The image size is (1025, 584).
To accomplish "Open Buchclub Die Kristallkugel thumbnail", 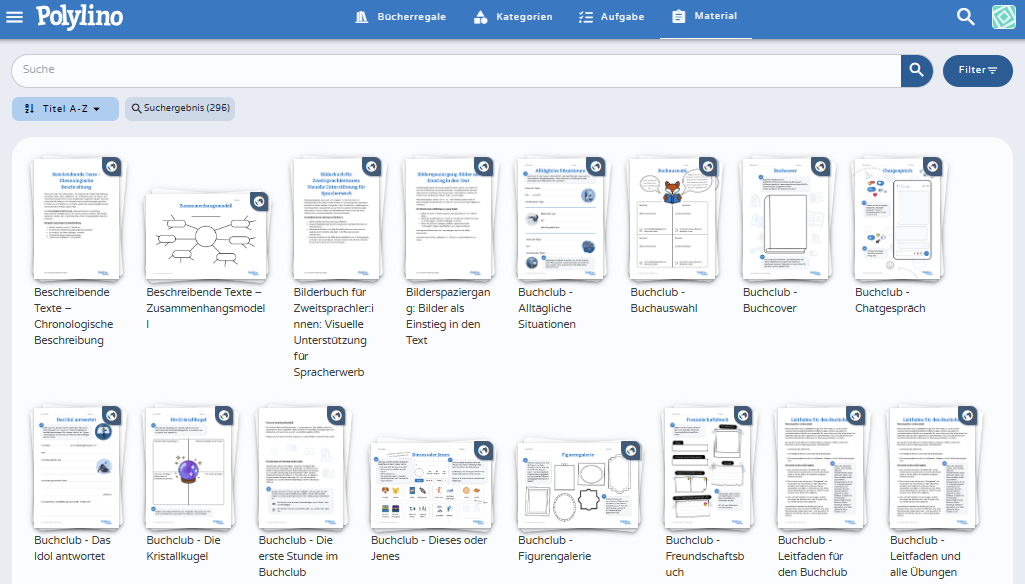I will click(x=190, y=468).
